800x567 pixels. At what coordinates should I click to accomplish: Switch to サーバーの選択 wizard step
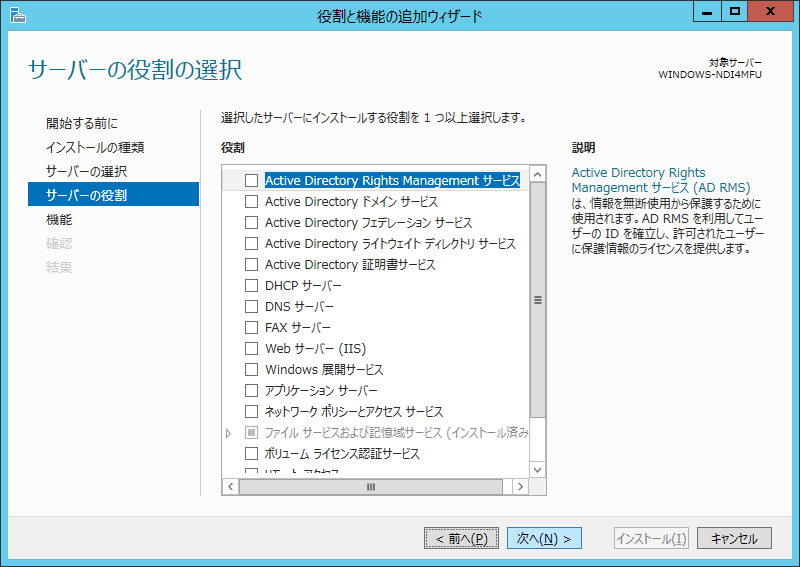click(87, 172)
